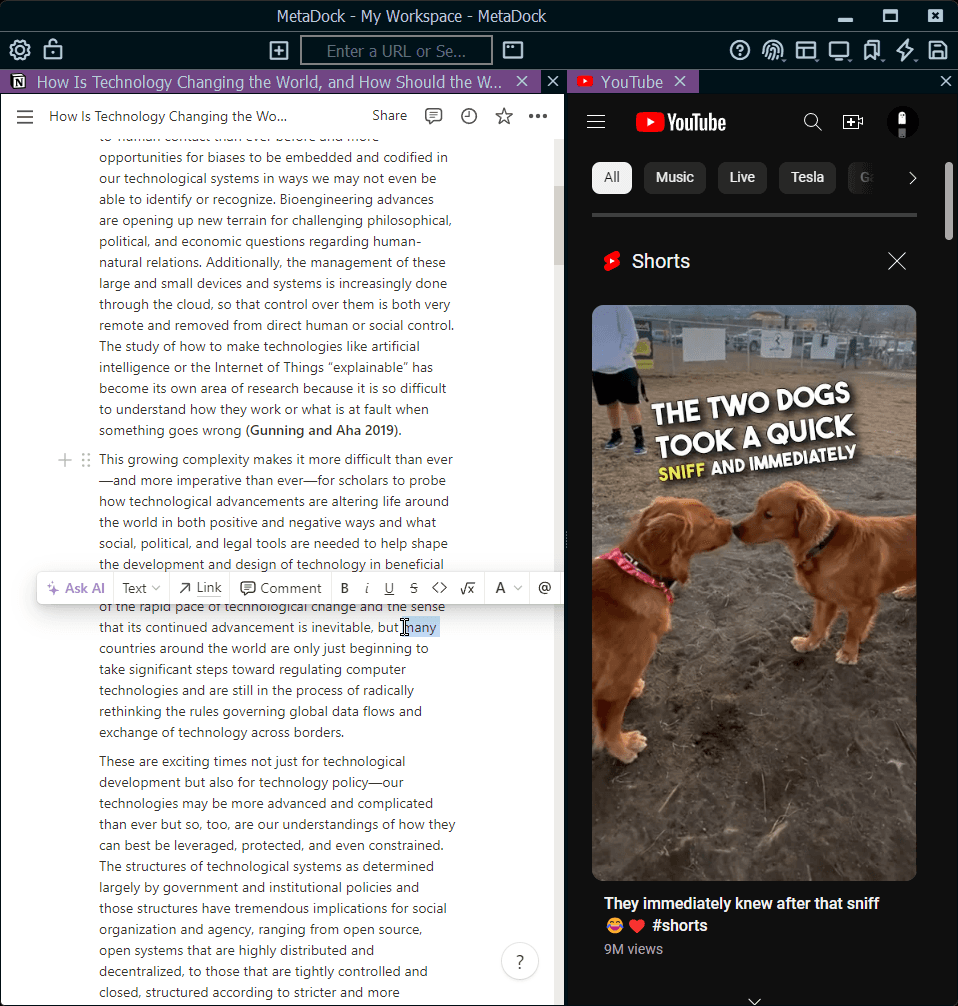Select the Live filter chip
Screen dimensions: 958x1006
(x=742, y=178)
